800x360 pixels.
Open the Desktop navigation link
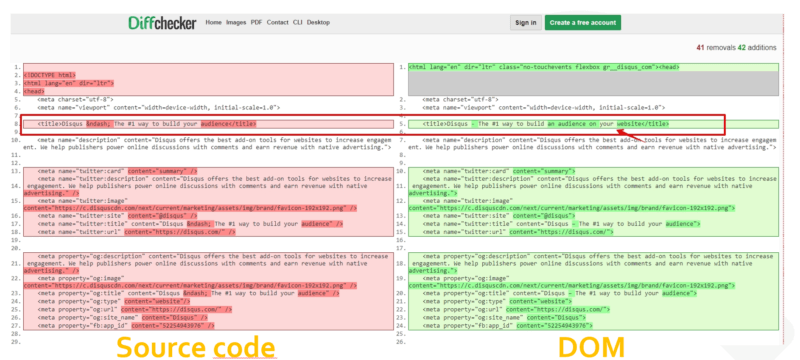click(318, 22)
